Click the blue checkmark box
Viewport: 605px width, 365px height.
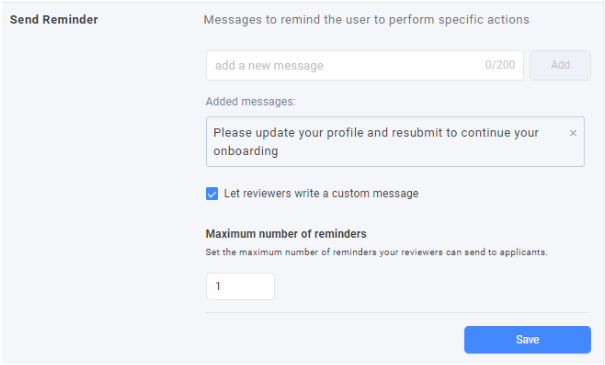tap(212, 193)
